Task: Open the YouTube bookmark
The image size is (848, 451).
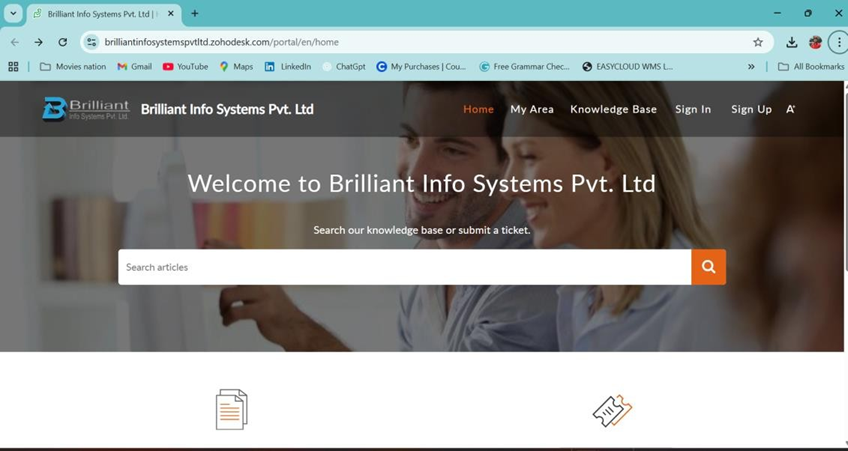Action: [x=185, y=67]
